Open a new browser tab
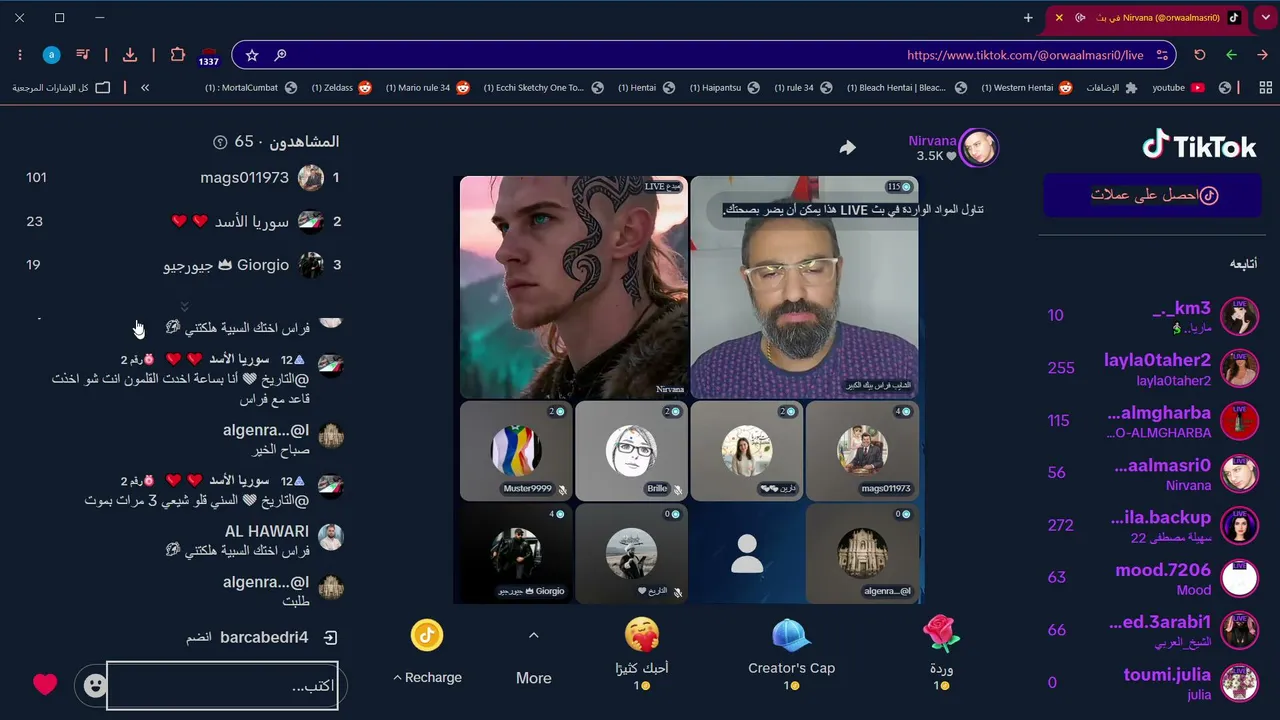 tap(1028, 18)
